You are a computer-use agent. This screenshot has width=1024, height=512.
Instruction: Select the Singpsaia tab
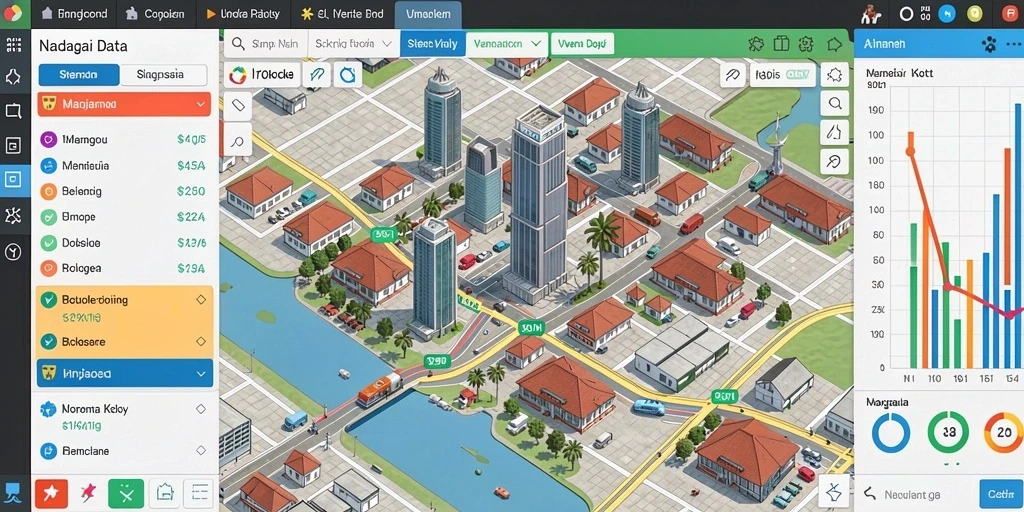coord(163,74)
